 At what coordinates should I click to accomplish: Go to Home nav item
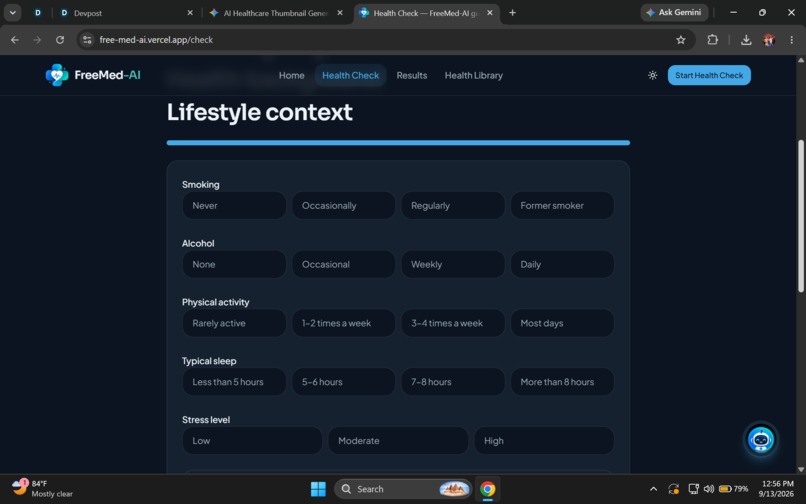291,75
